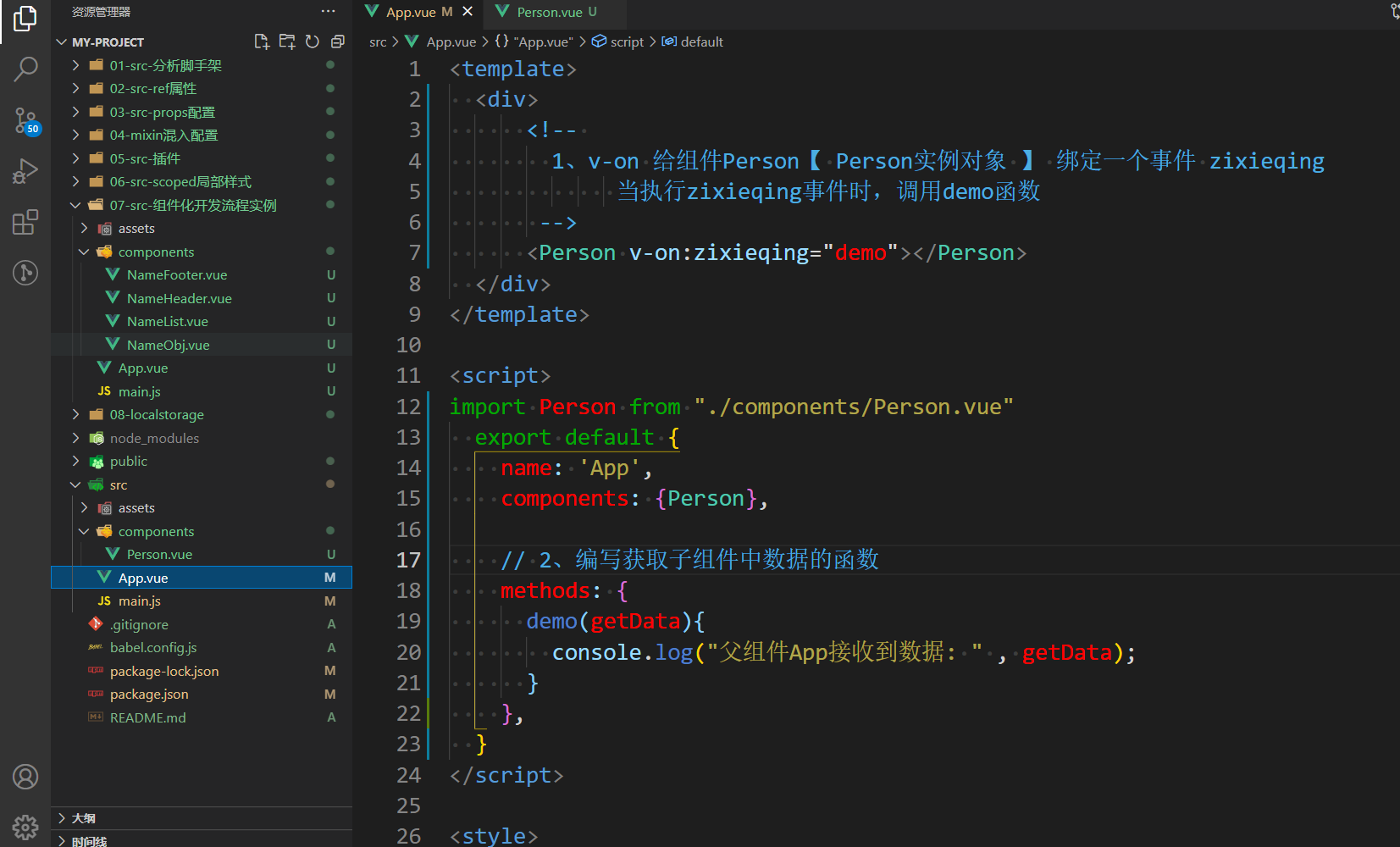Open Source Control view with 50 badge

point(25,121)
